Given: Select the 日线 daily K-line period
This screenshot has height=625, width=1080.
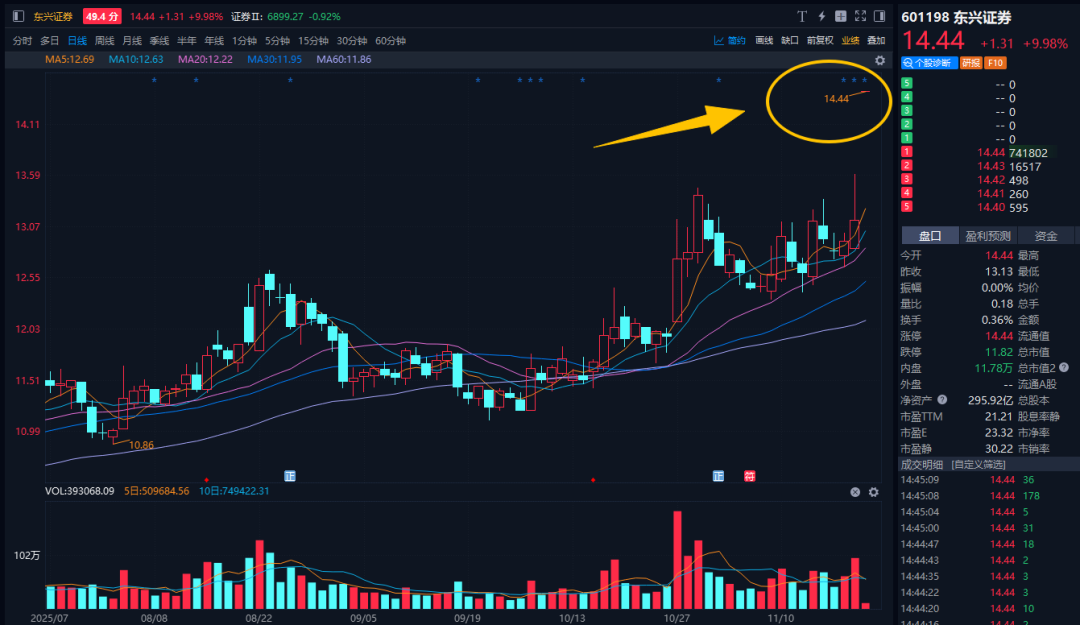Looking at the screenshot, I should [x=77, y=41].
